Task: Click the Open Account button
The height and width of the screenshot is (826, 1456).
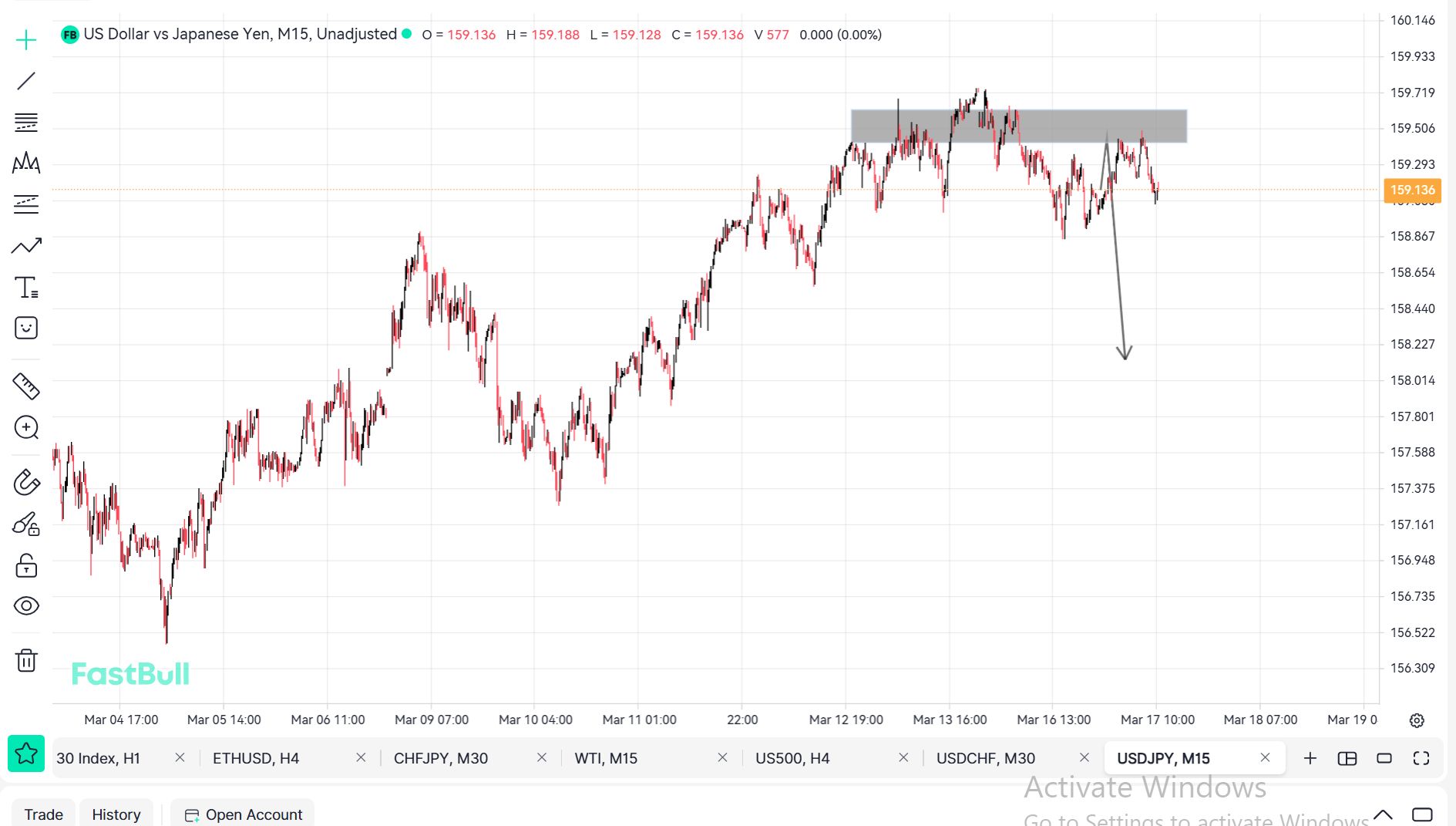Action: pyautogui.click(x=244, y=814)
